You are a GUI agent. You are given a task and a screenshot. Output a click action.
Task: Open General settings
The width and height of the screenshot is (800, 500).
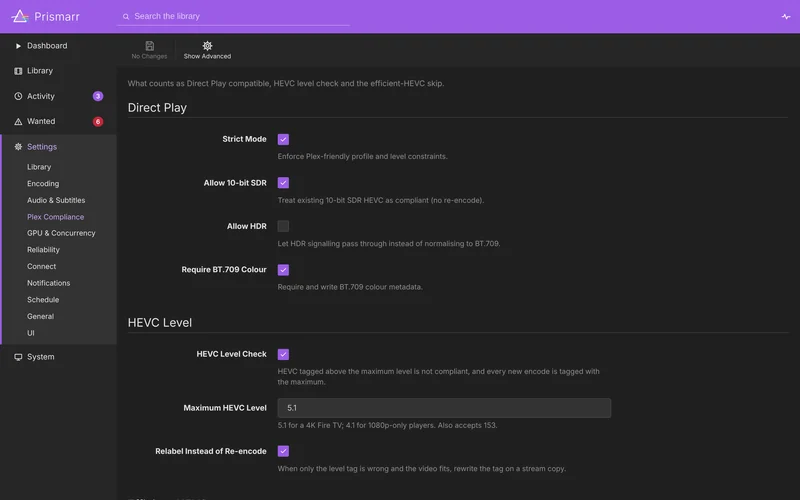click(x=40, y=316)
